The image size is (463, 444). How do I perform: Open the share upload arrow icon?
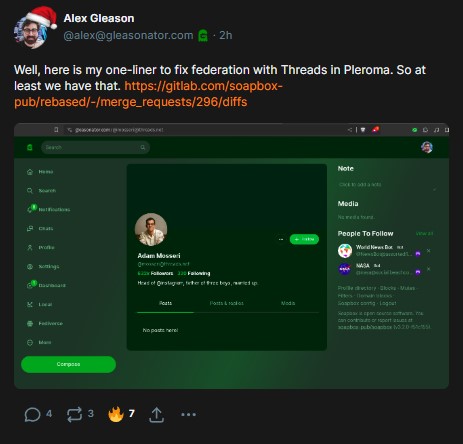coord(156,415)
